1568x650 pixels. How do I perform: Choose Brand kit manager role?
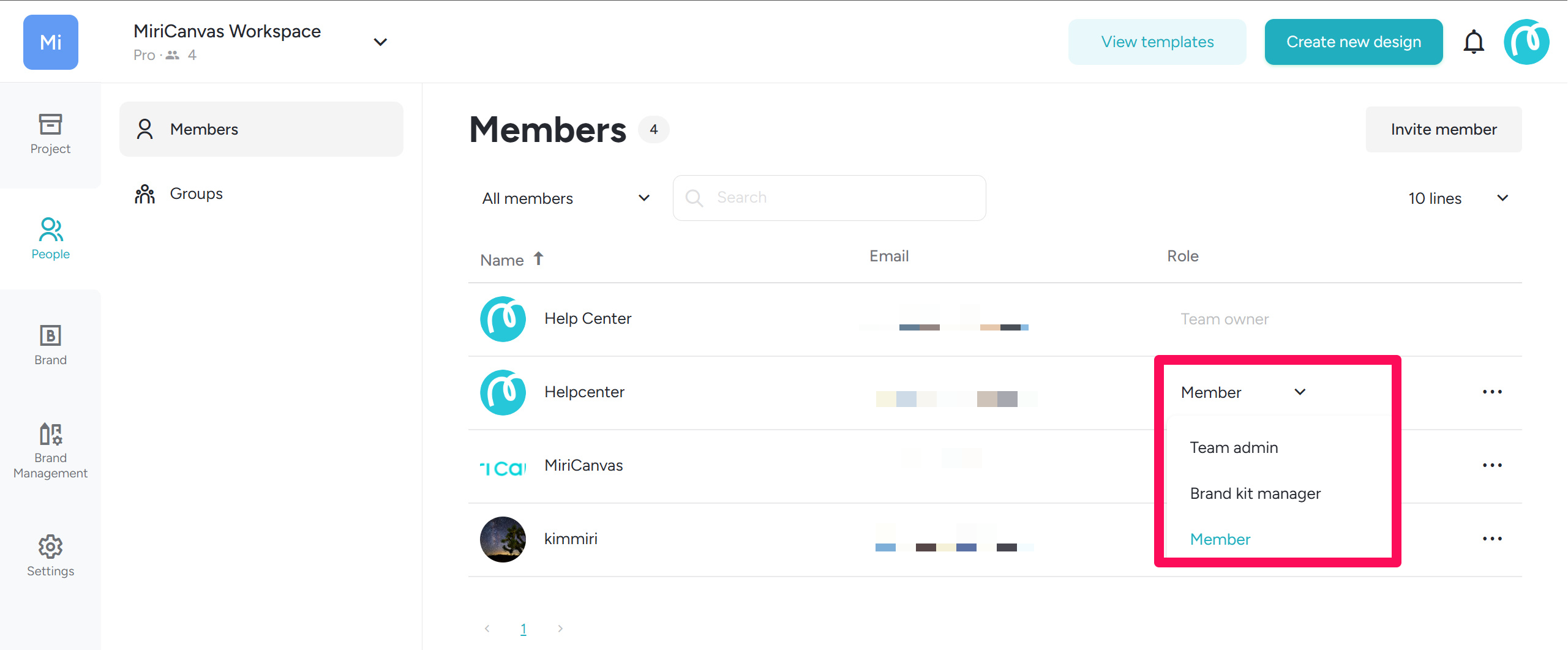[x=1255, y=493]
